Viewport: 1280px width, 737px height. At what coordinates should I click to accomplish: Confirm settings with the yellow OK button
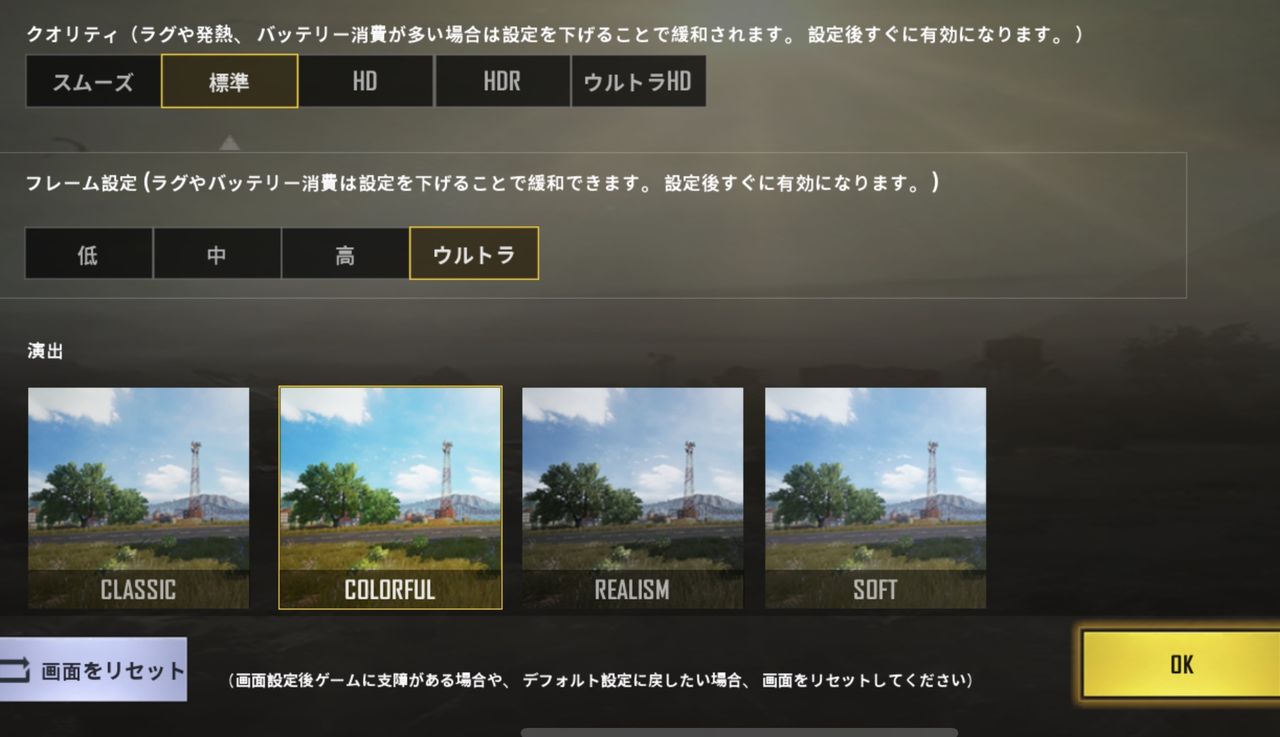tap(1181, 665)
